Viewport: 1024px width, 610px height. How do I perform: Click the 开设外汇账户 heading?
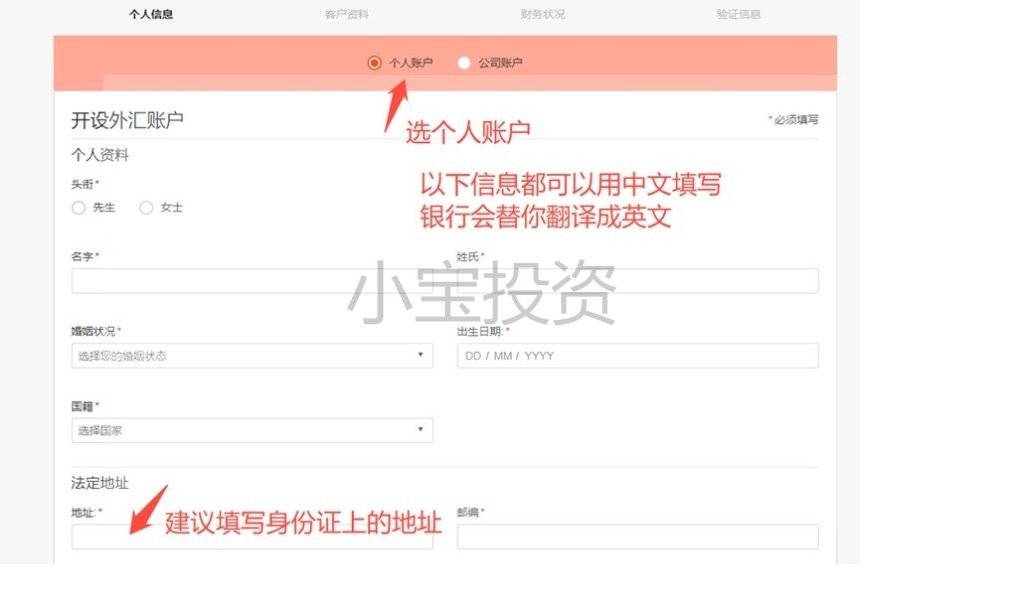tap(127, 120)
